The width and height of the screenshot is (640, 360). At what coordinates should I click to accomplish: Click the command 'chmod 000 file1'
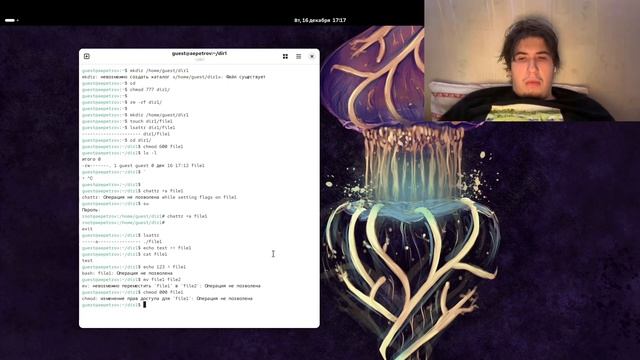(x=163, y=292)
